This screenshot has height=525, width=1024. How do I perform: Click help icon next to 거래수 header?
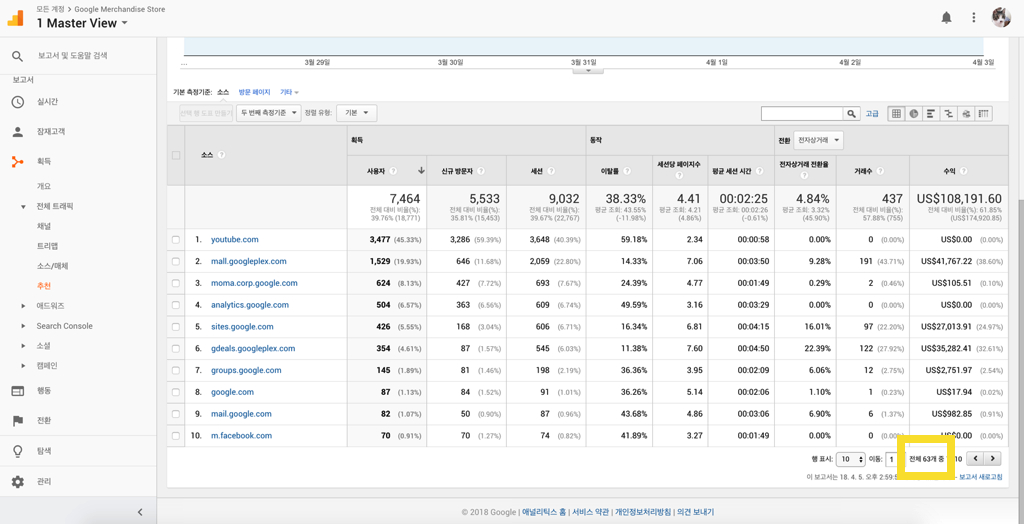(x=880, y=171)
